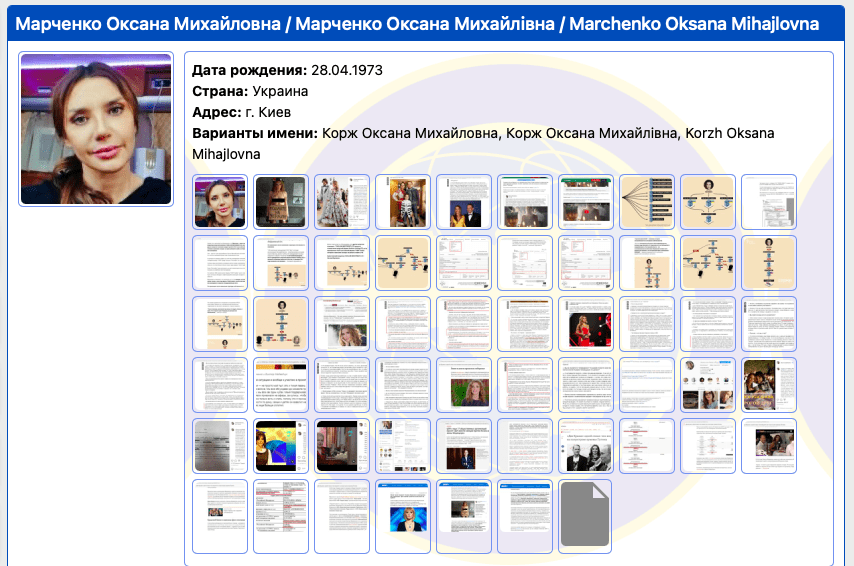Open thumbnail with orange-yellow banner and large text
854x566 pixels.
pos(281,385)
